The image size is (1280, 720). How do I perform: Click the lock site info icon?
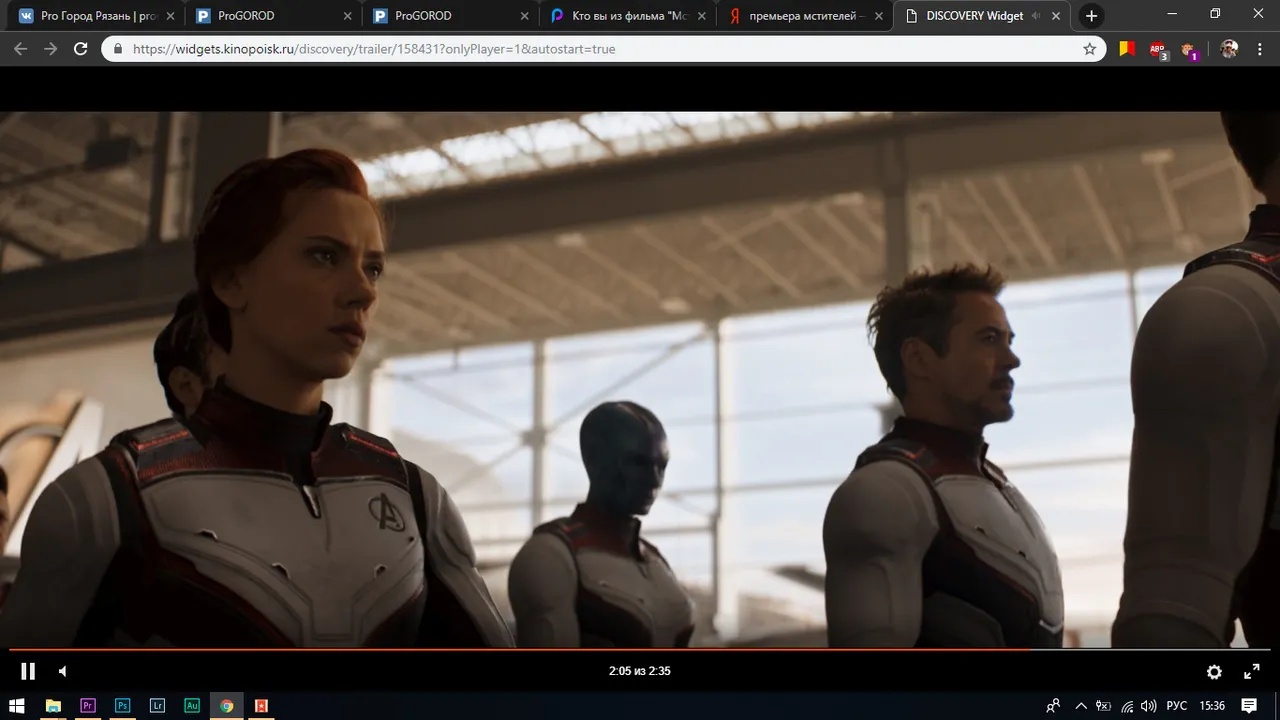pos(118,49)
